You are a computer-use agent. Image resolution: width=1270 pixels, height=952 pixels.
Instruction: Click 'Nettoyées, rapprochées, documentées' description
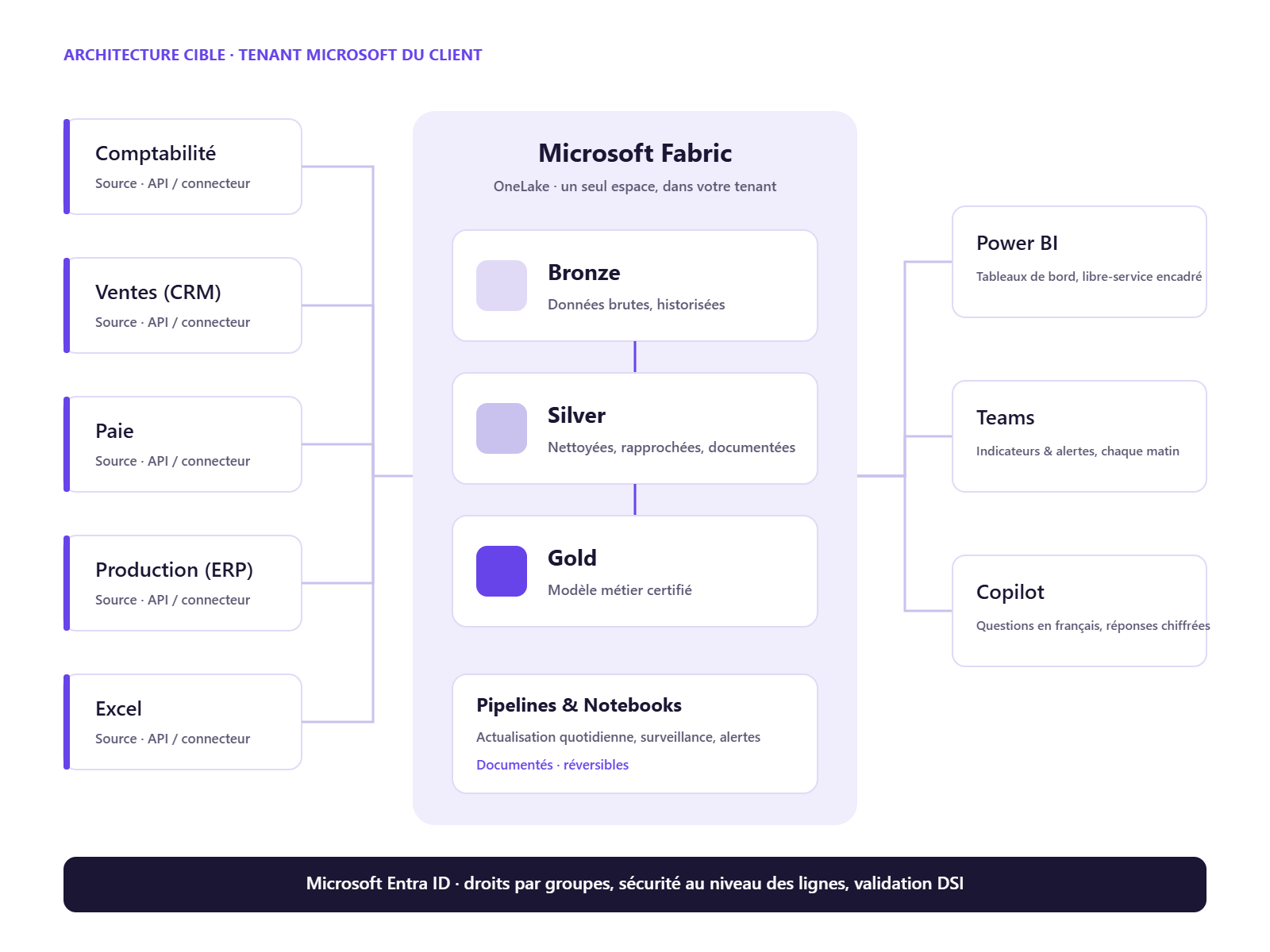click(x=672, y=447)
